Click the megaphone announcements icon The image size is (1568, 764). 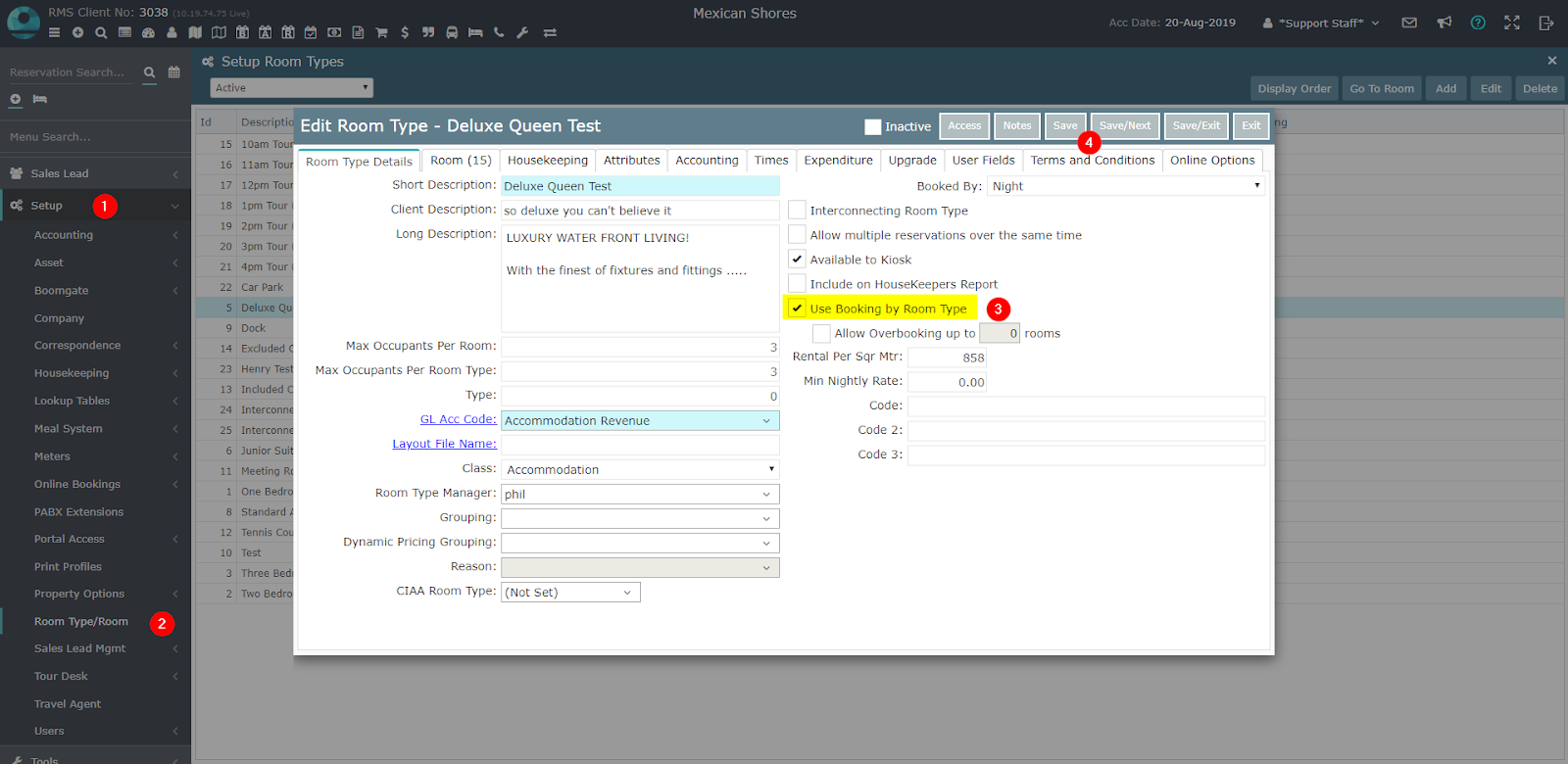(x=1445, y=23)
